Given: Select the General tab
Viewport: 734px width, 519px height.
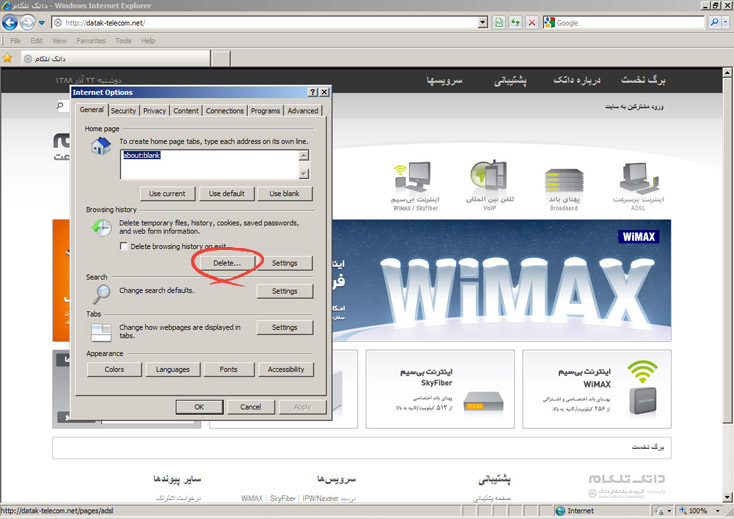Looking at the screenshot, I should pos(91,110).
